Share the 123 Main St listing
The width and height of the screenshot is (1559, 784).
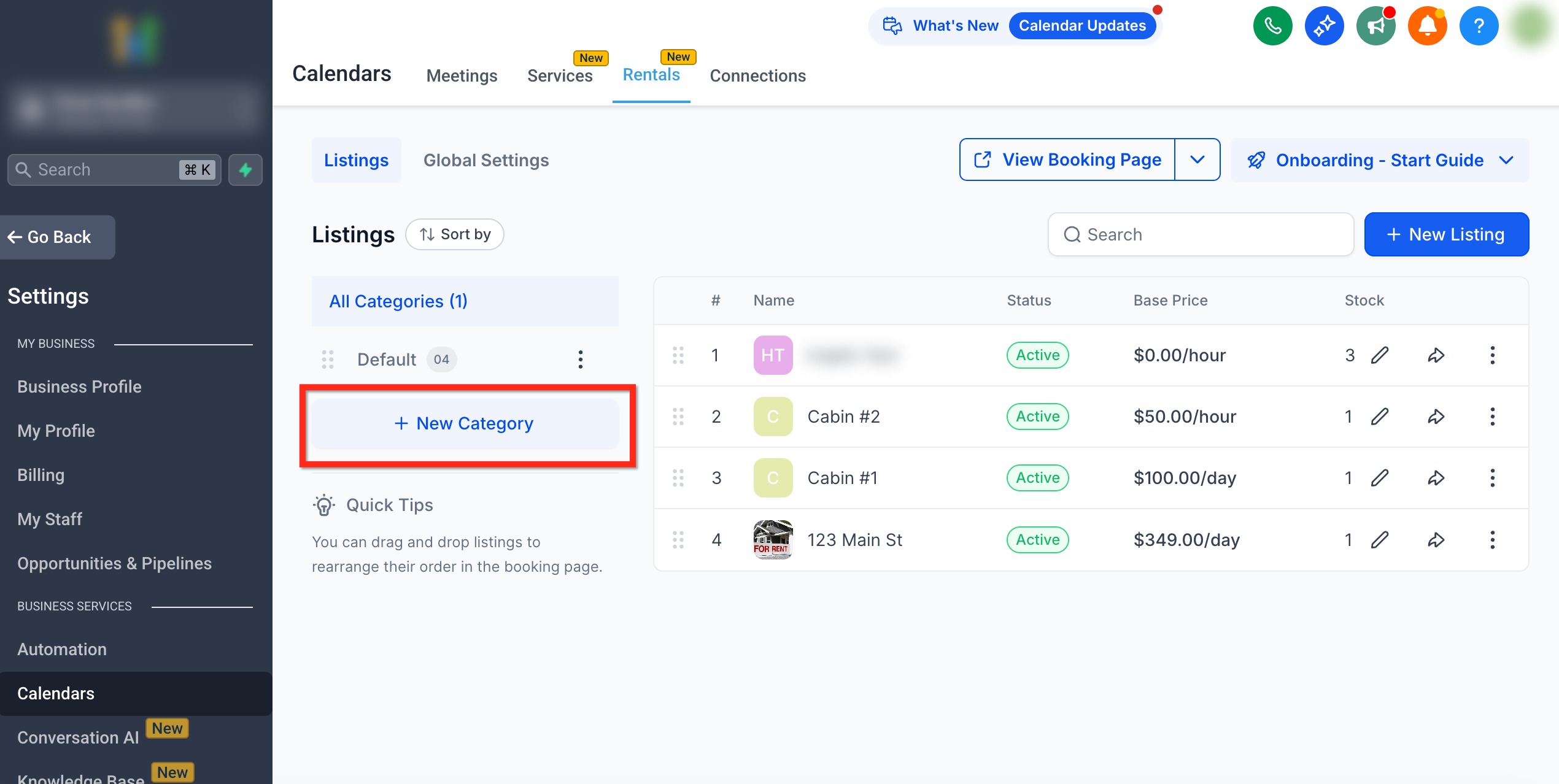pos(1436,540)
